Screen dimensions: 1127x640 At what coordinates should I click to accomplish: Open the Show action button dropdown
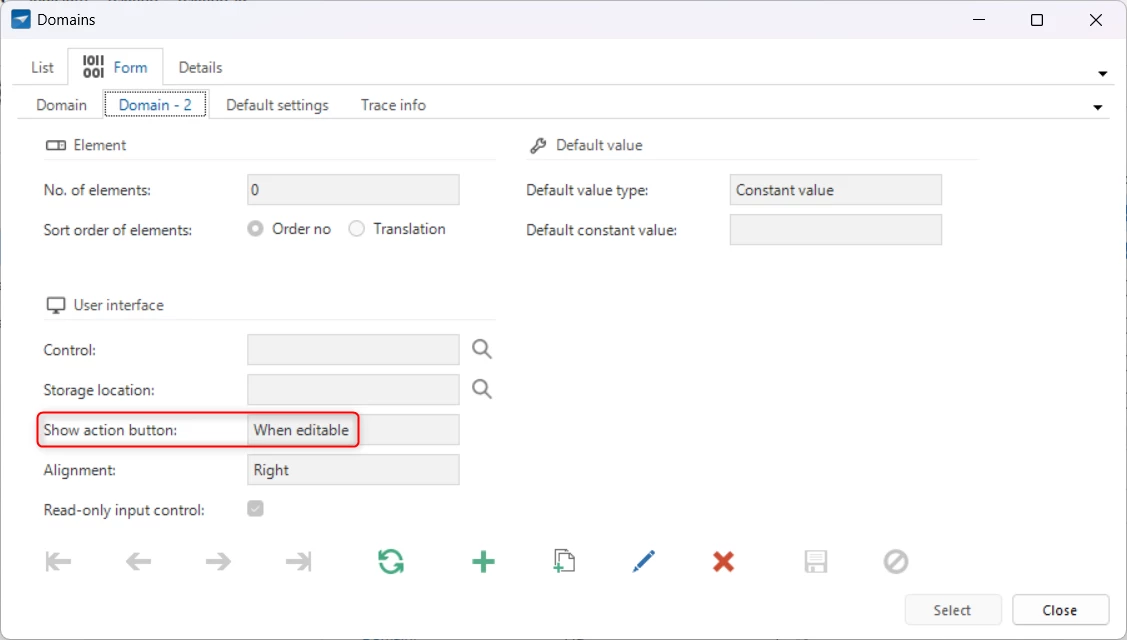click(x=353, y=430)
